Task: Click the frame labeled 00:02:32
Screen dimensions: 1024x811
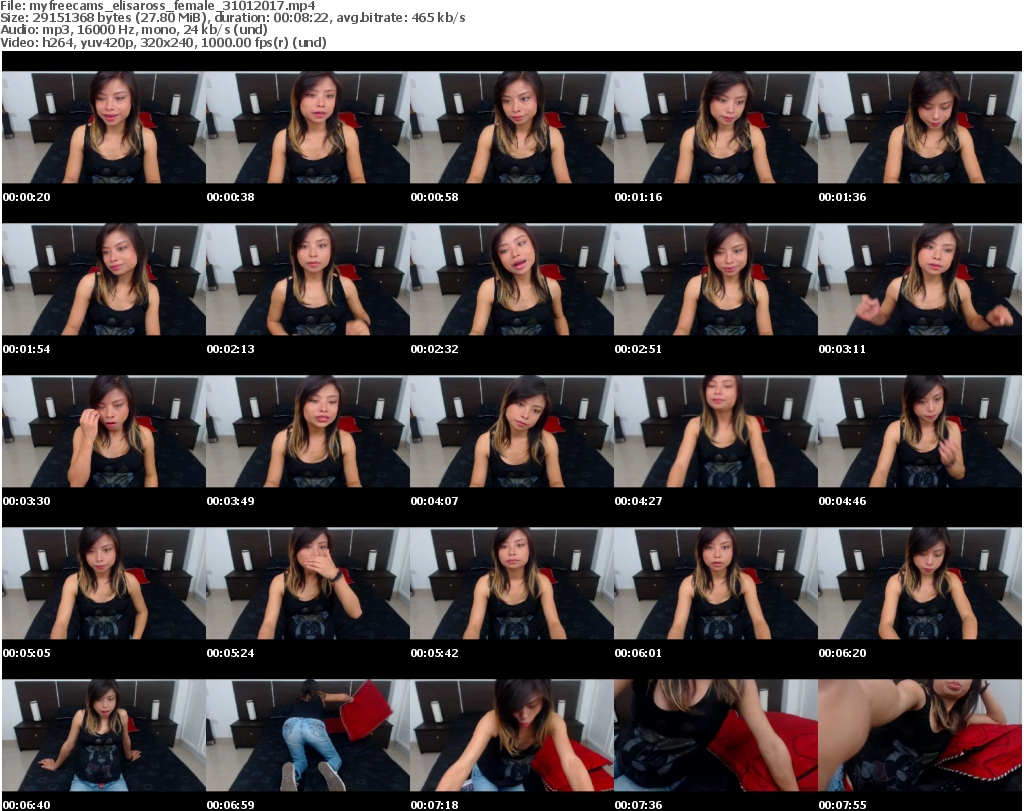Action: (x=511, y=279)
